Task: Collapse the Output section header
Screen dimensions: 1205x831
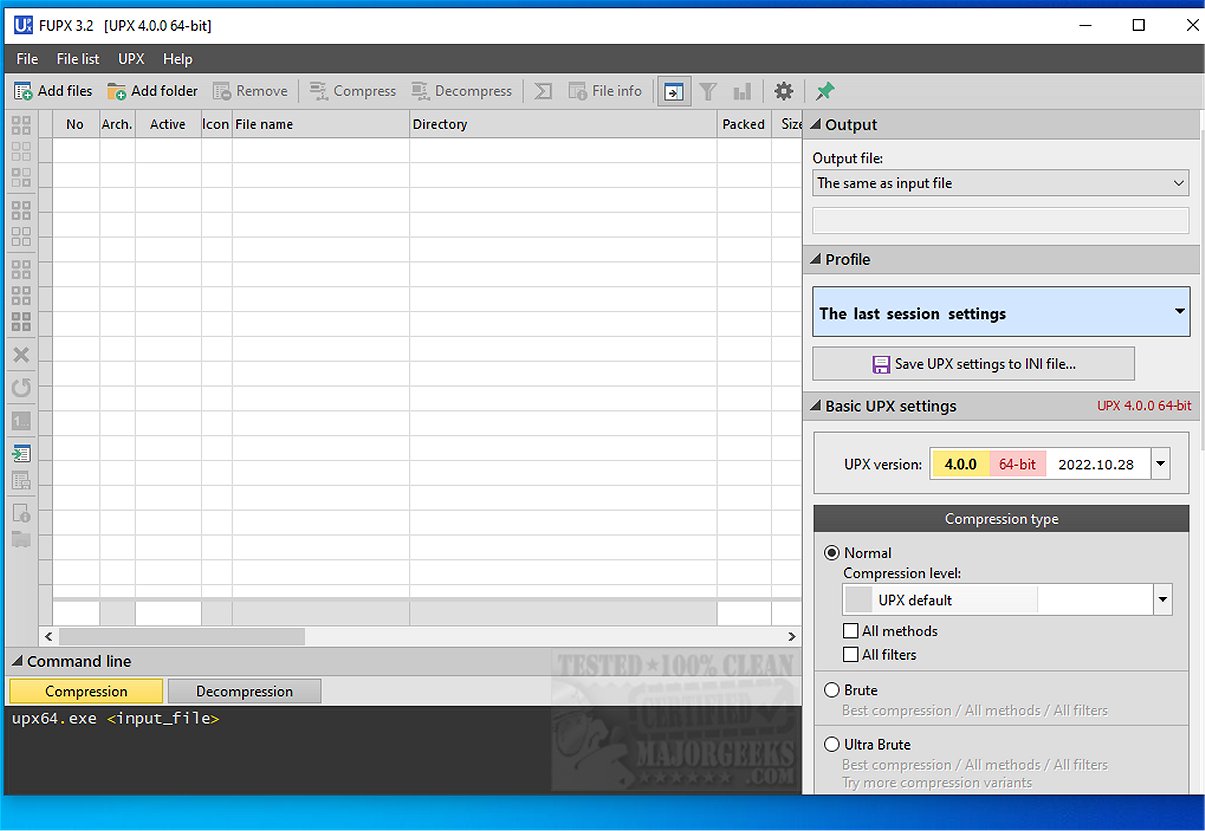Action: pyautogui.click(x=1001, y=125)
